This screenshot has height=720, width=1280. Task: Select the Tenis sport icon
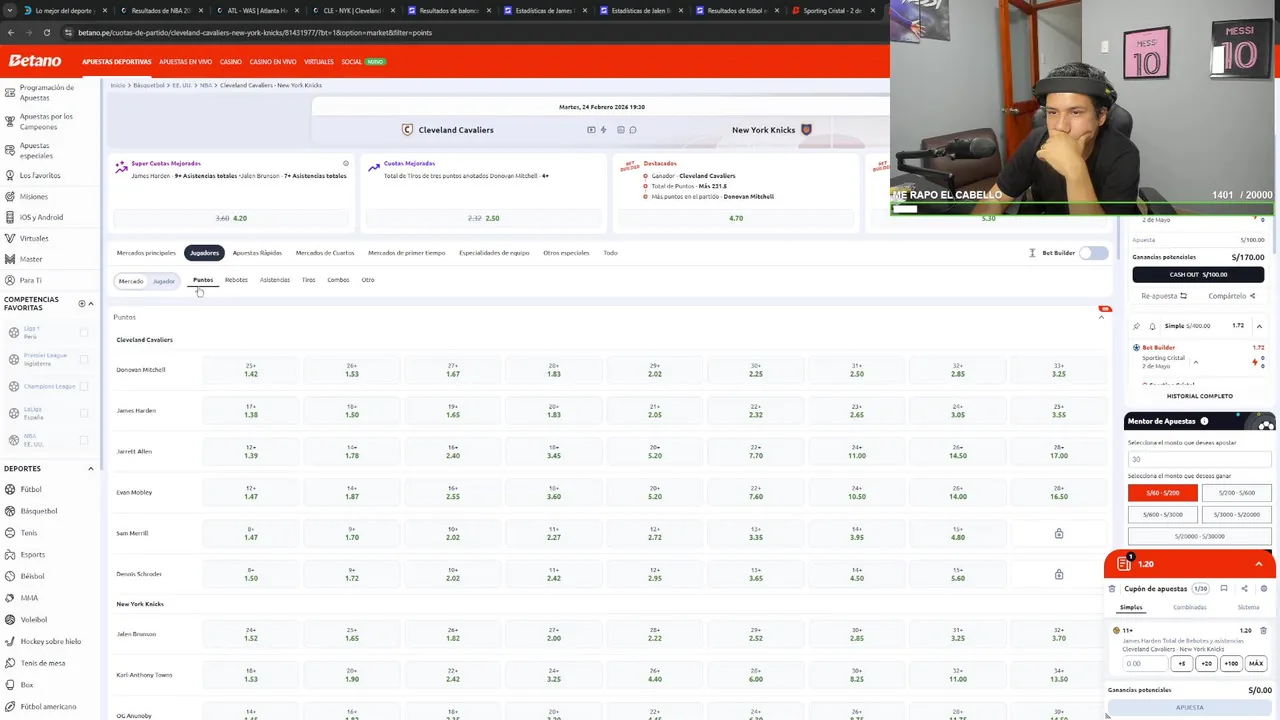click(10, 533)
